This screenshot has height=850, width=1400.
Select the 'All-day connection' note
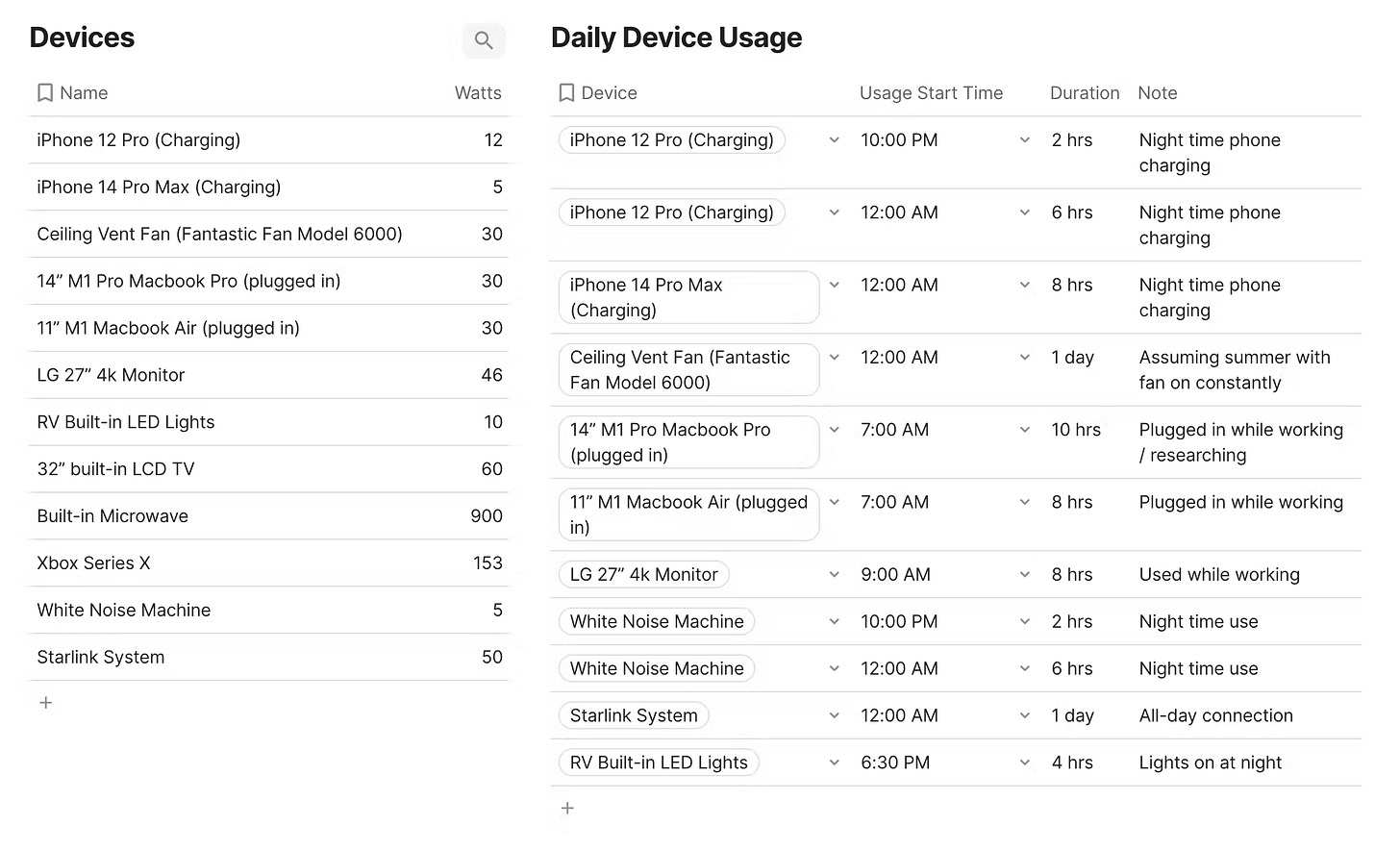1215,715
